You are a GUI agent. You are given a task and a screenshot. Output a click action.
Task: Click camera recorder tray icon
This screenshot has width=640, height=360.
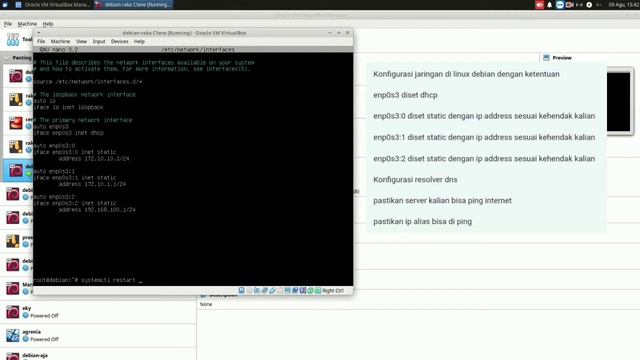[x=569, y=5]
